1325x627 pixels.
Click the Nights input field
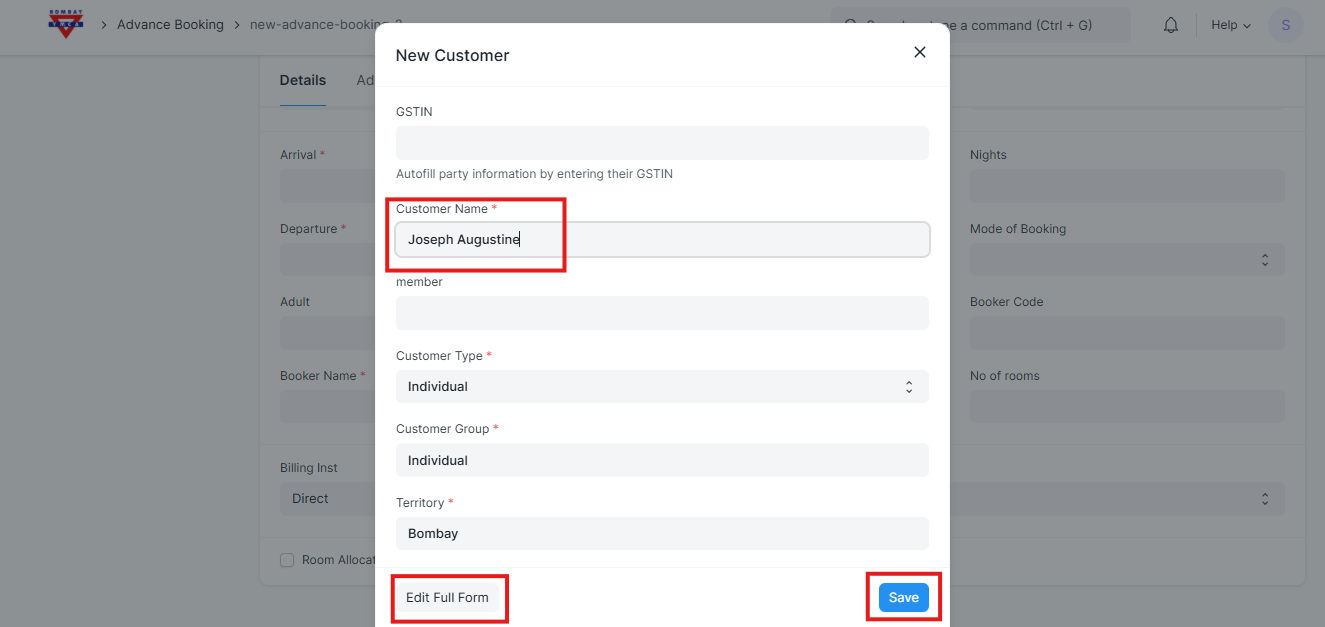tap(1127, 186)
